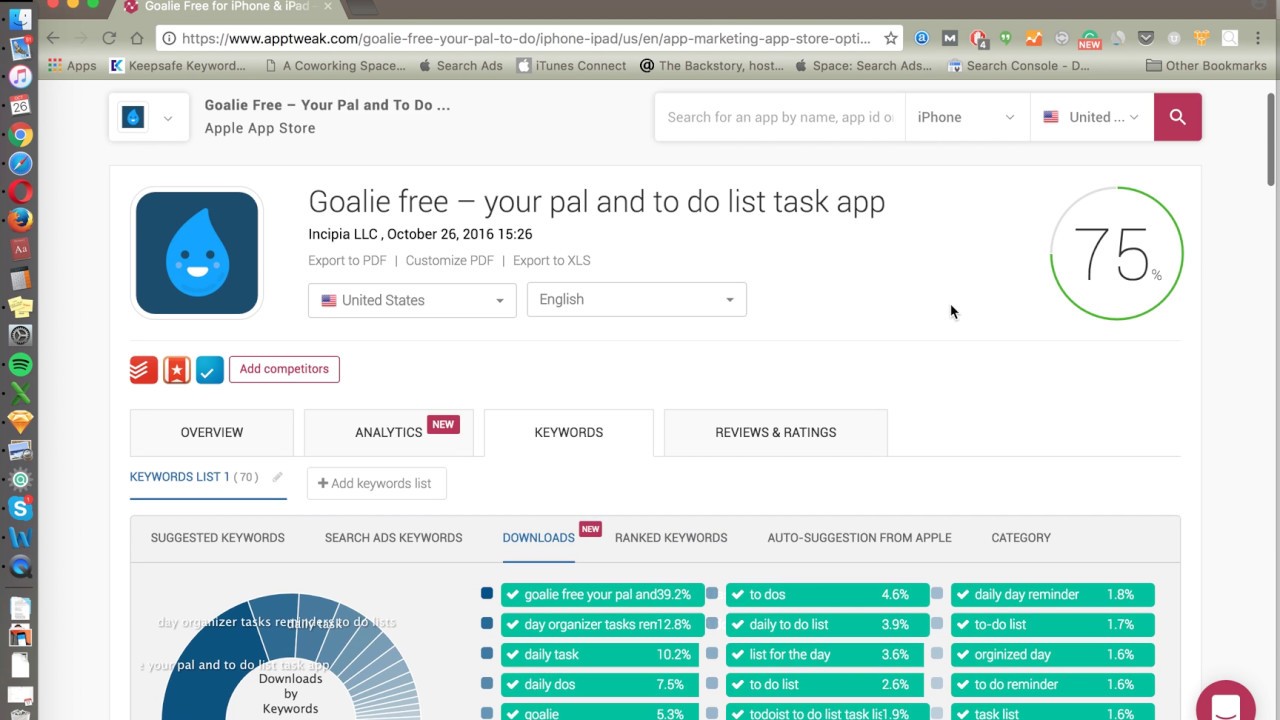Switch to the Analytics tab
This screenshot has height=720, width=1280.
[x=389, y=432]
